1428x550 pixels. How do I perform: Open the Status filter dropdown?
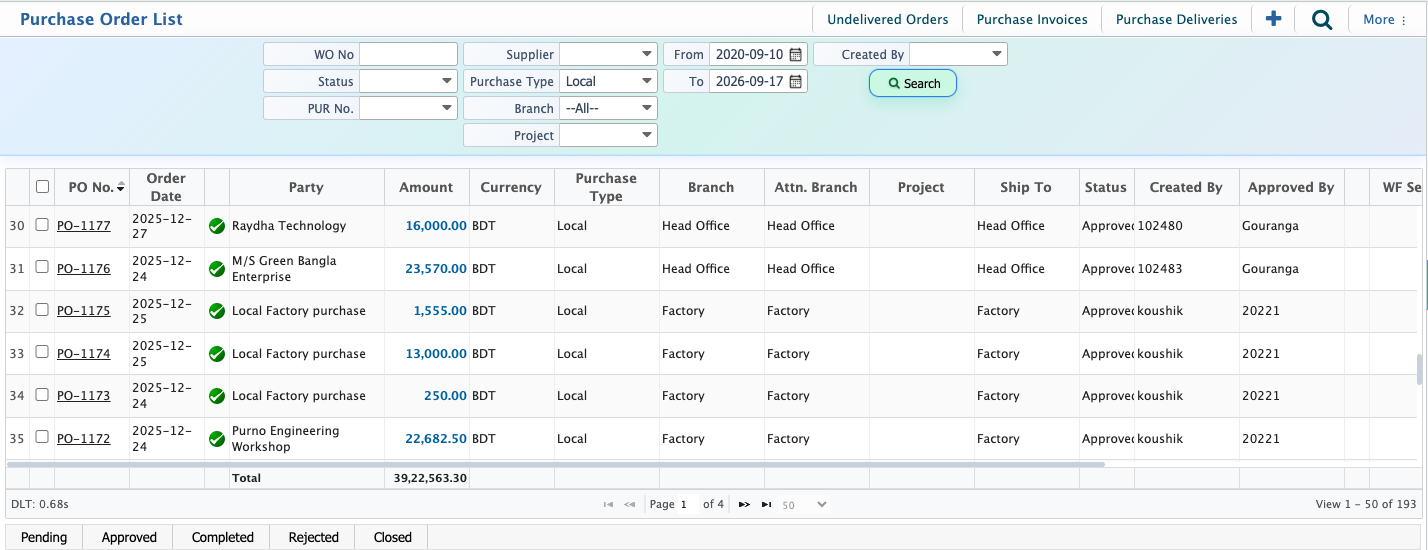[x=408, y=81]
